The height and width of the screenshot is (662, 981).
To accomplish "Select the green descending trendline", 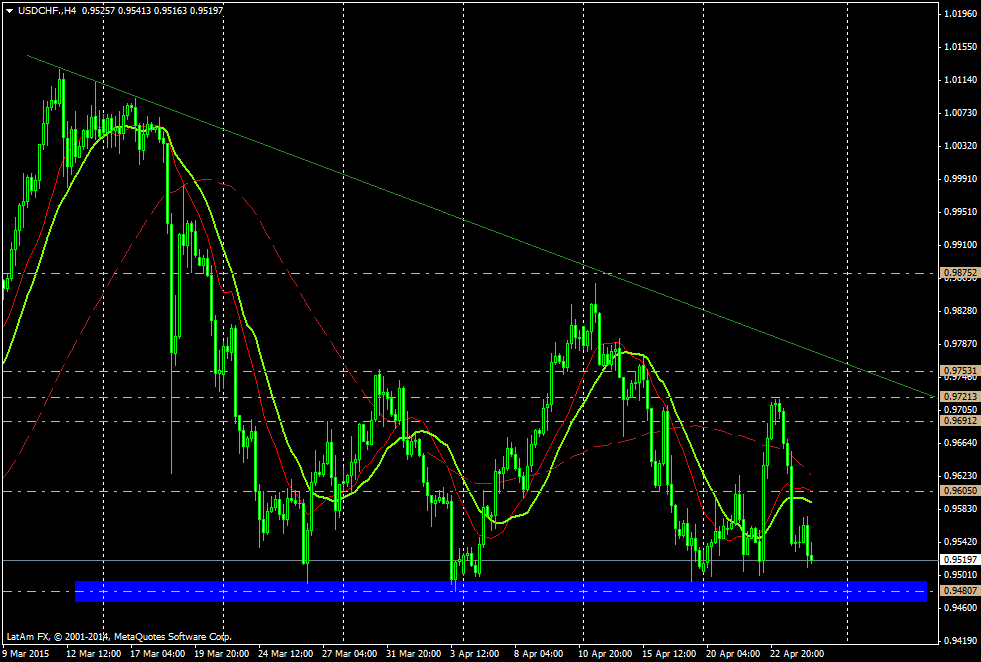I will click(400, 198).
